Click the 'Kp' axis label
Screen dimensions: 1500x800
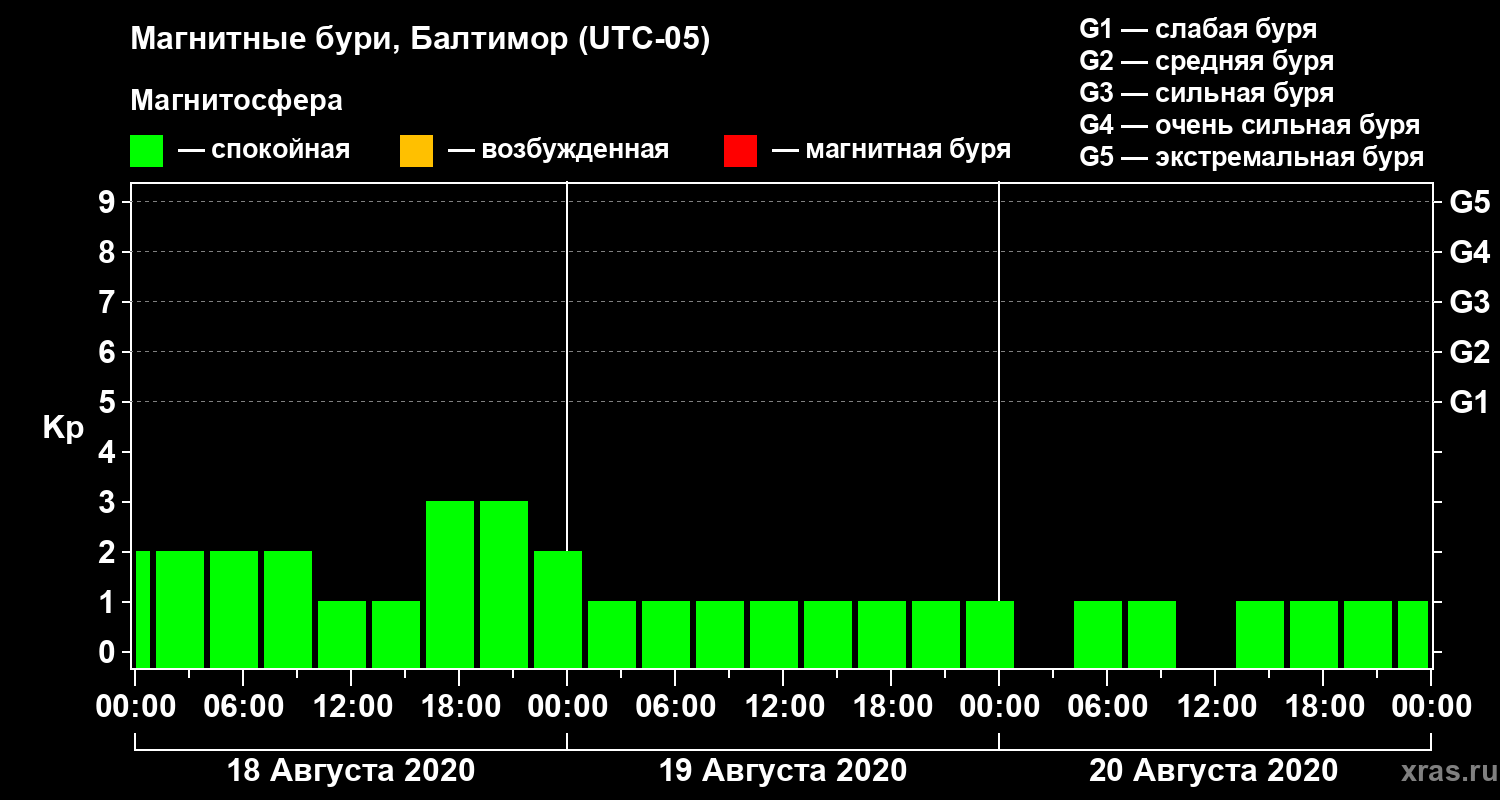click(x=63, y=428)
